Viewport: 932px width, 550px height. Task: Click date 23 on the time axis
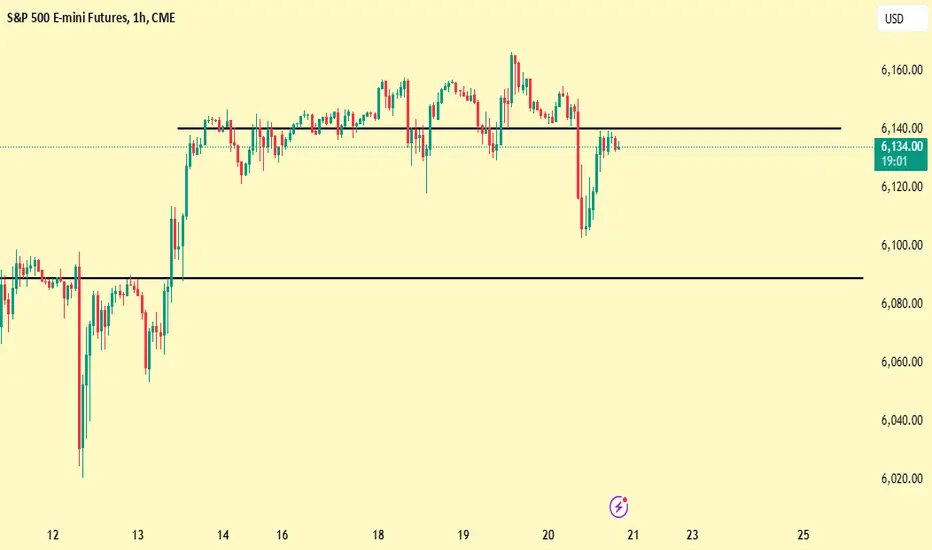[692, 535]
